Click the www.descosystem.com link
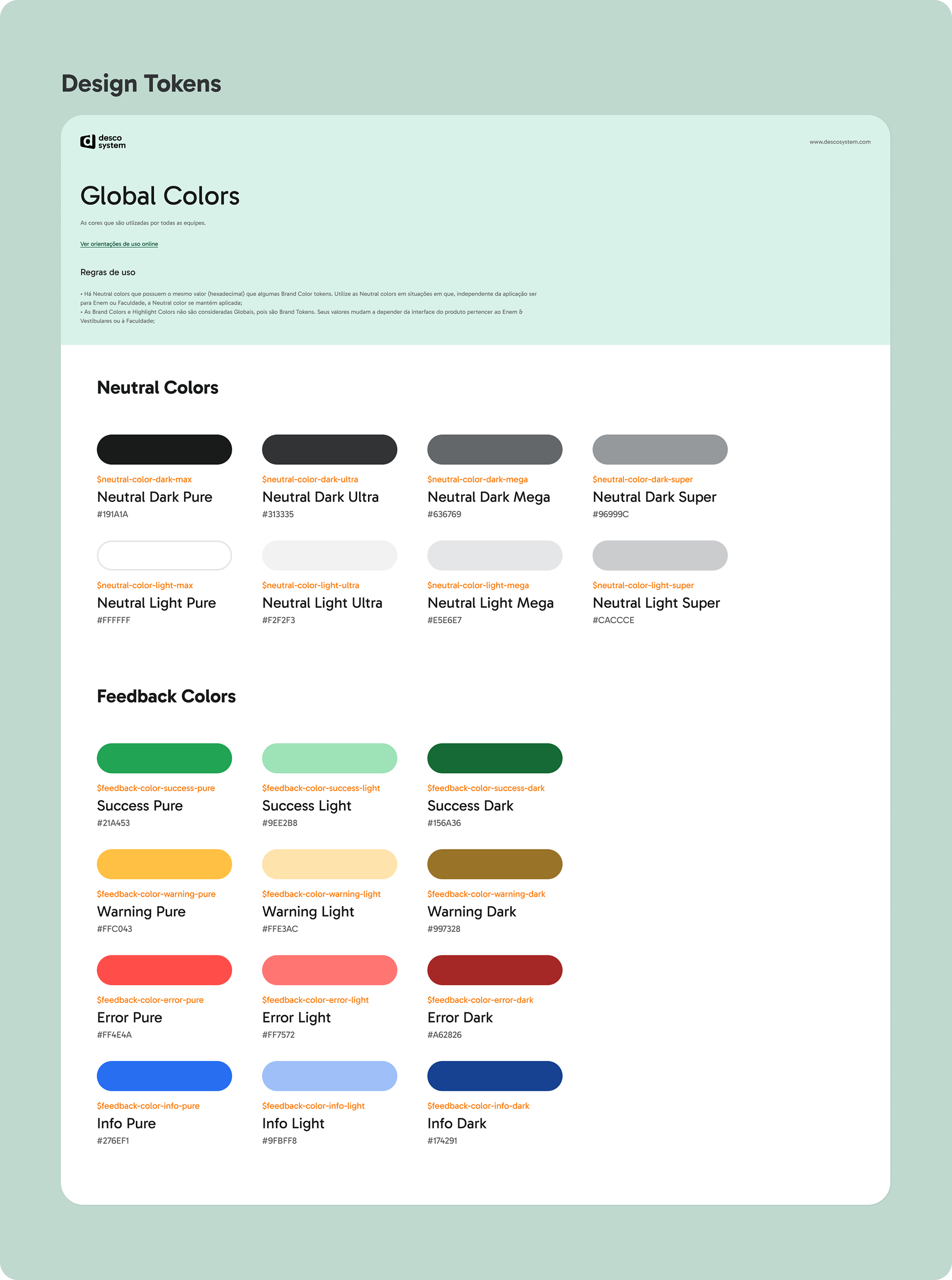 point(839,142)
